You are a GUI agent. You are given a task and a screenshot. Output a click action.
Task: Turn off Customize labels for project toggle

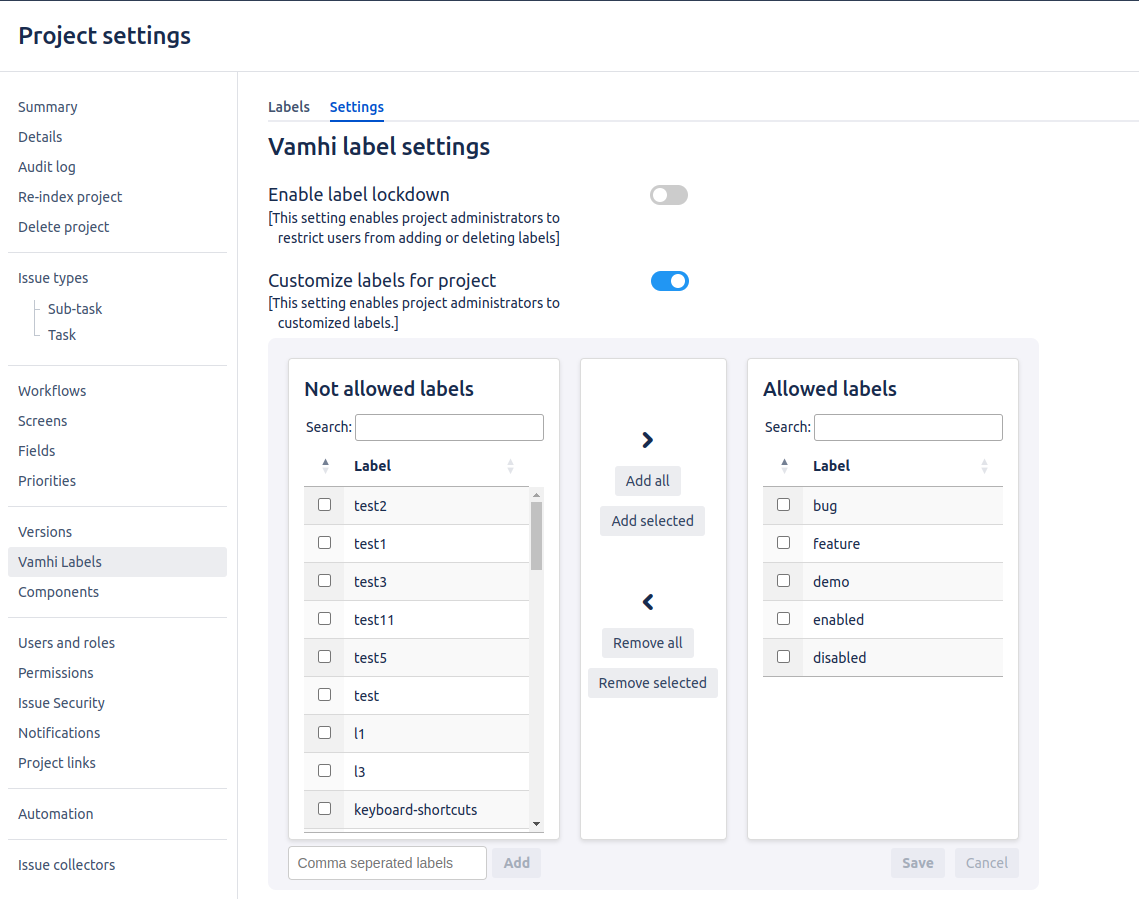coord(669,281)
